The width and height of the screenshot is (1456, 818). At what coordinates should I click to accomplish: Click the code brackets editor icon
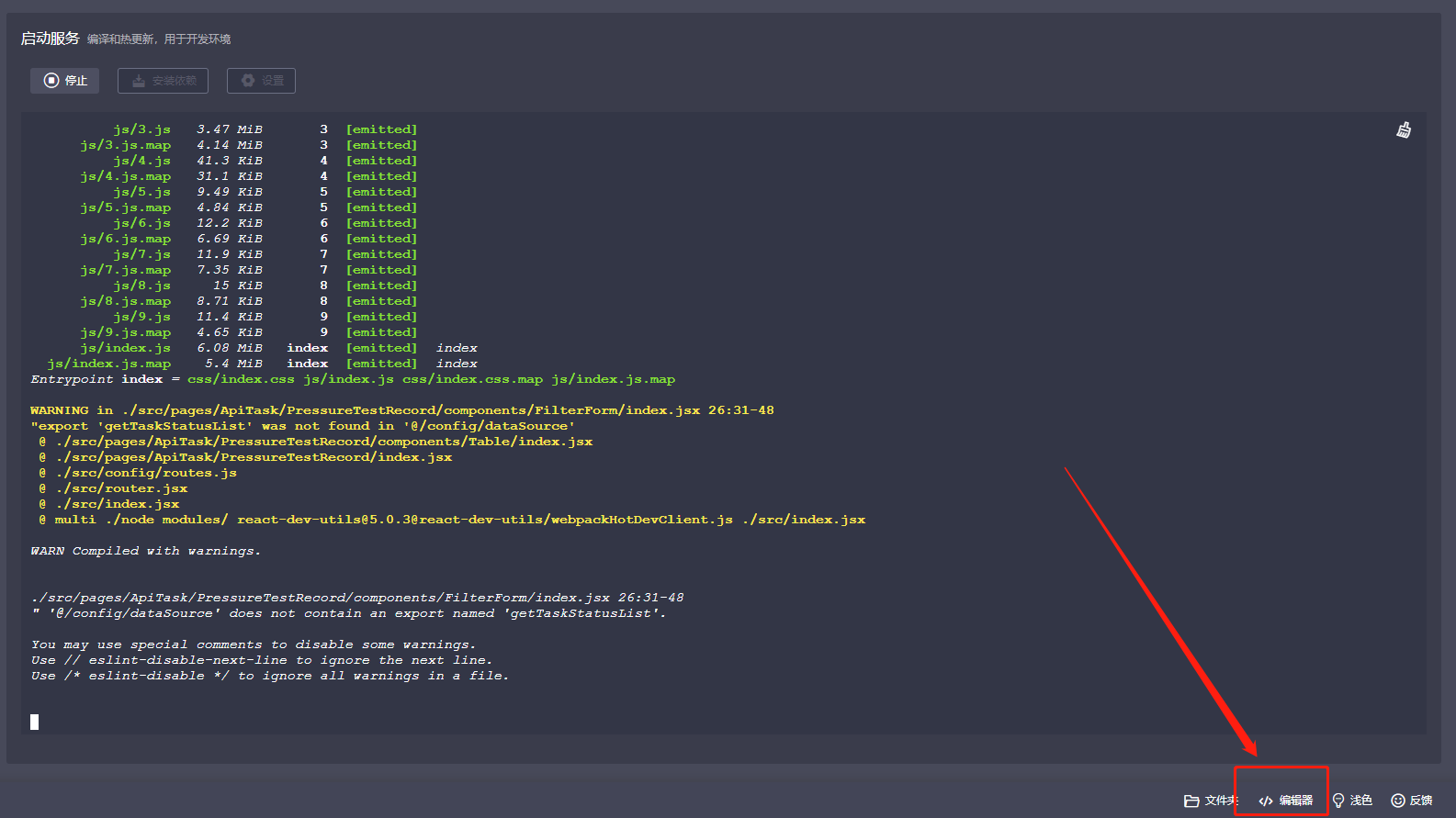[1266, 801]
